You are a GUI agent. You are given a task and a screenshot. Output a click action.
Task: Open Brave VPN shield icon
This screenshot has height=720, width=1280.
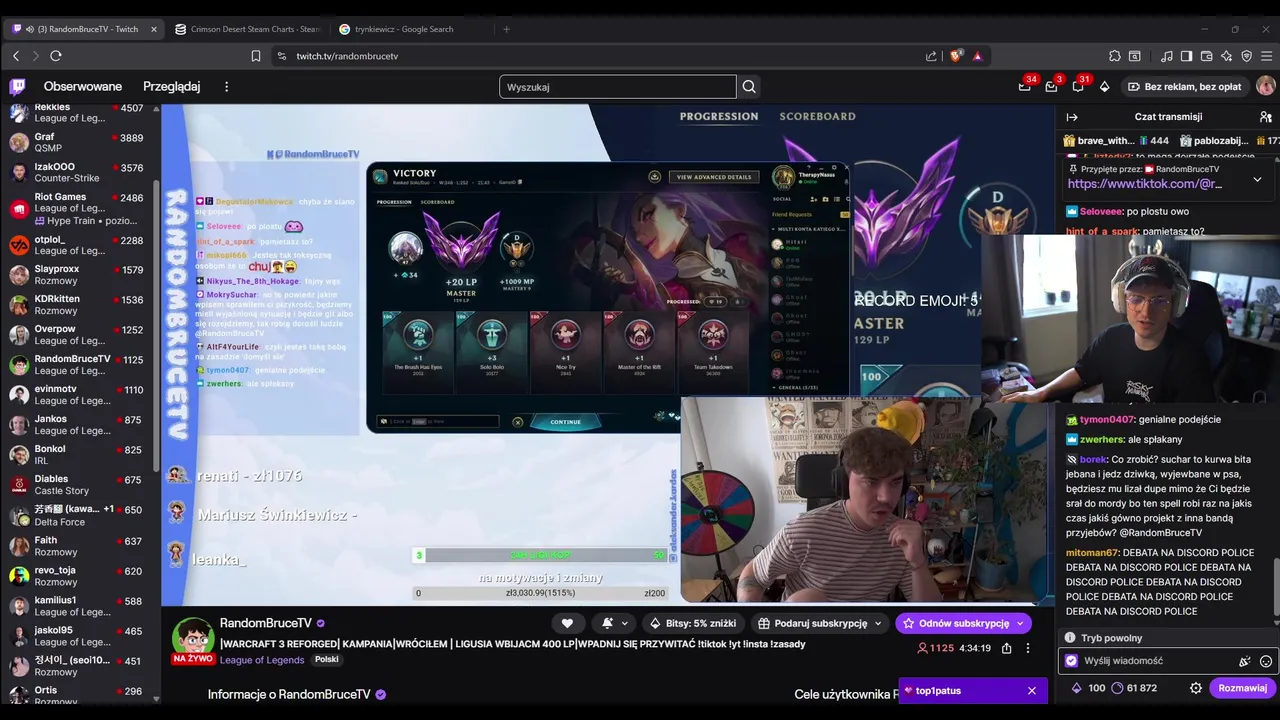click(1246, 56)
